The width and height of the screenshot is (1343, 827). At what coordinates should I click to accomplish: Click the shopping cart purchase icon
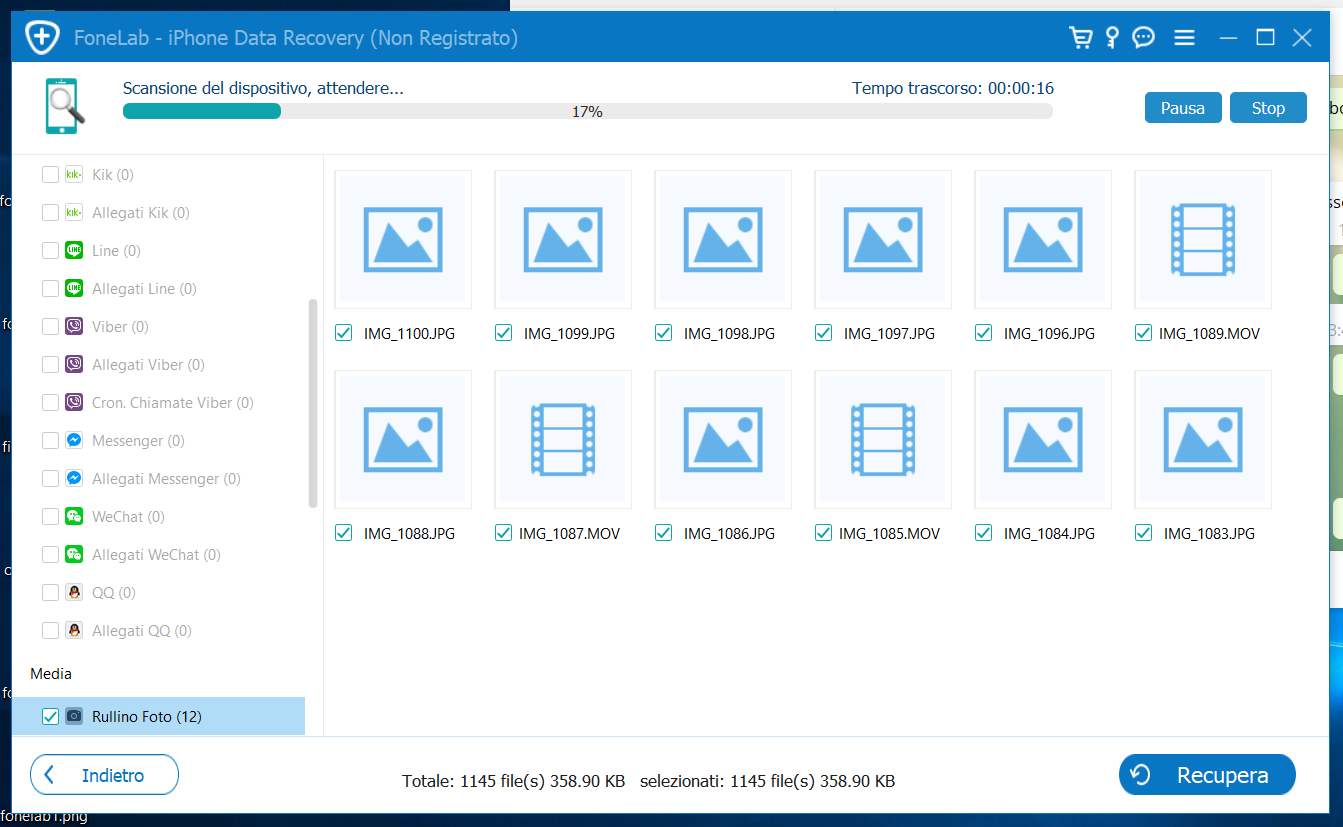coord(1080,38)
